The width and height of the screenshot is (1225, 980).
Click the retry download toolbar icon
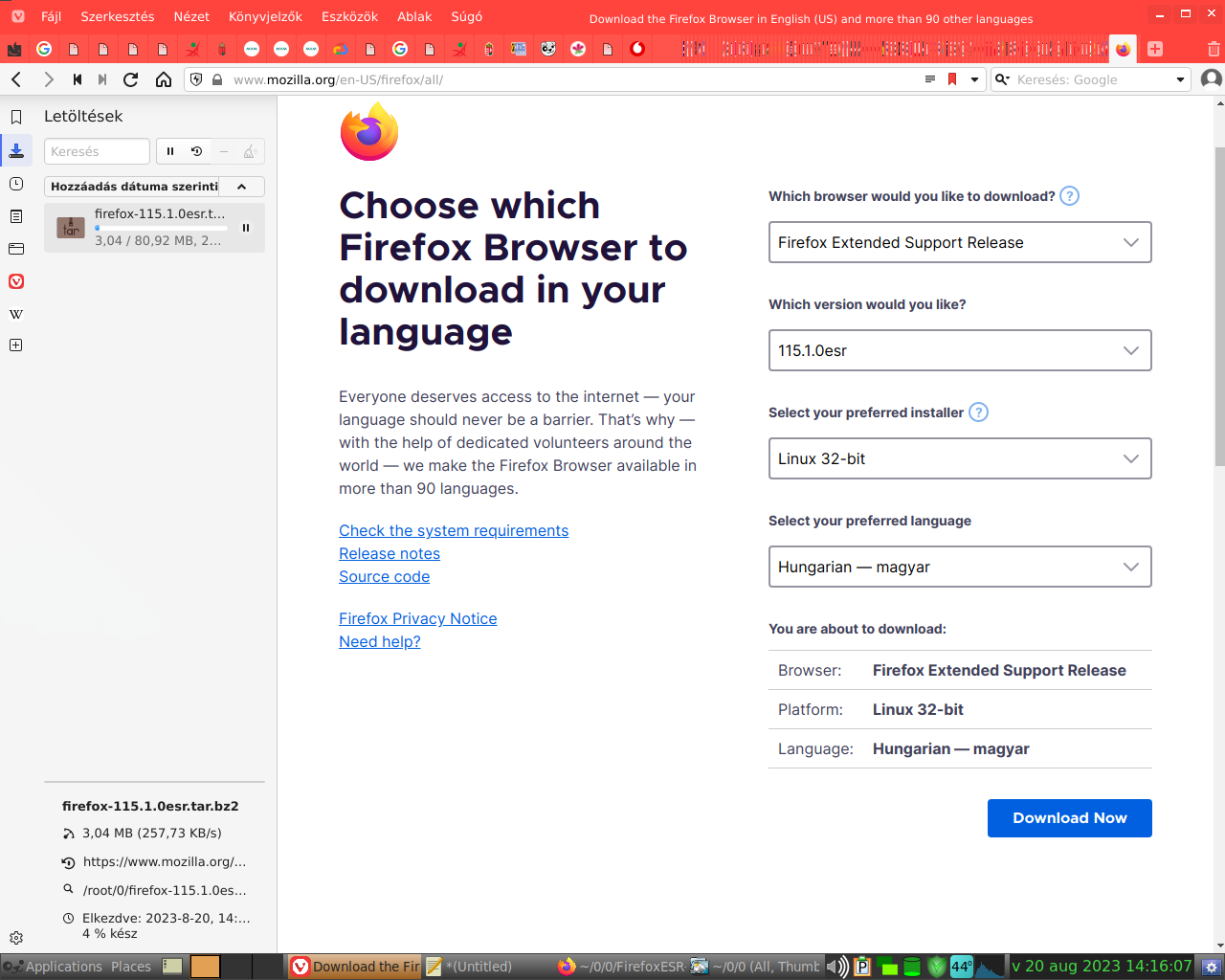(196, 151)
